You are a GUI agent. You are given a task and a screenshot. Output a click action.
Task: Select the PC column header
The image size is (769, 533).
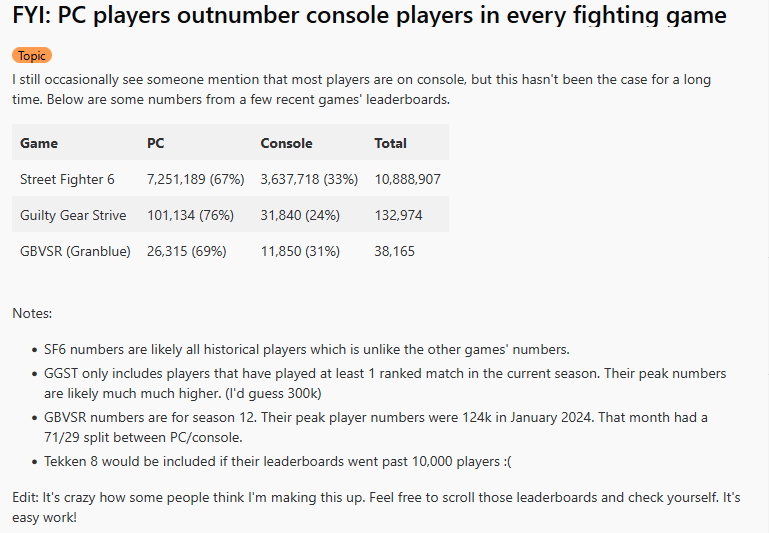coord(155,143)
